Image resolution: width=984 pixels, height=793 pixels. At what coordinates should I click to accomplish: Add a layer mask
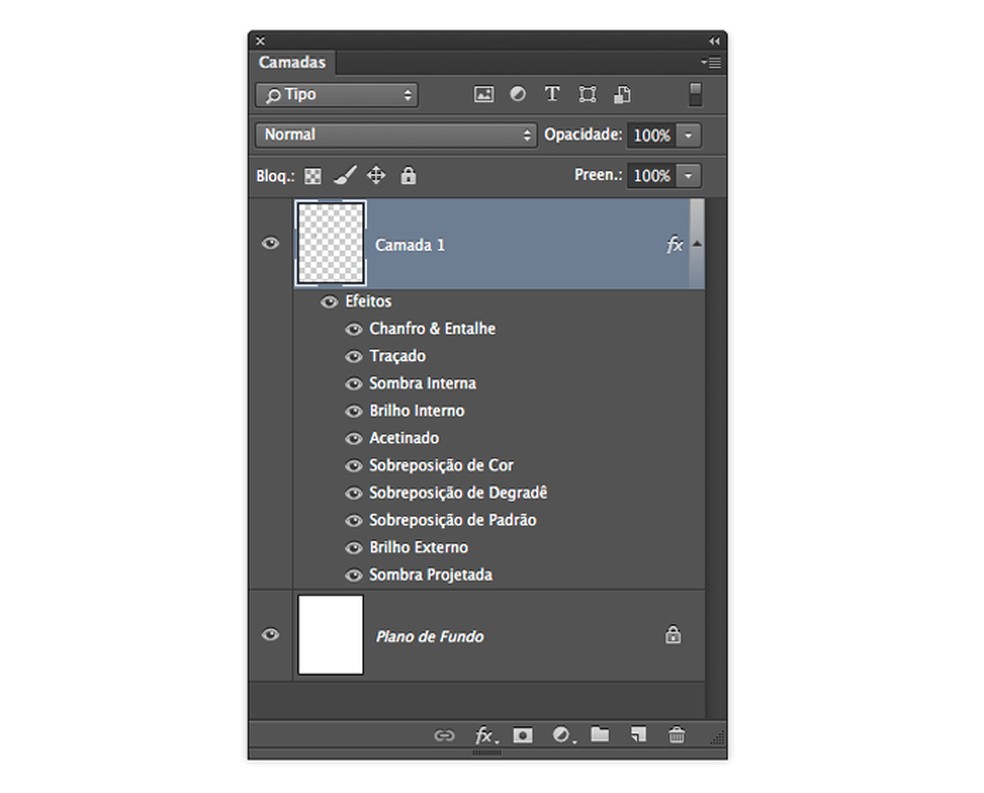pyautogui.click(x=523, y=735)
